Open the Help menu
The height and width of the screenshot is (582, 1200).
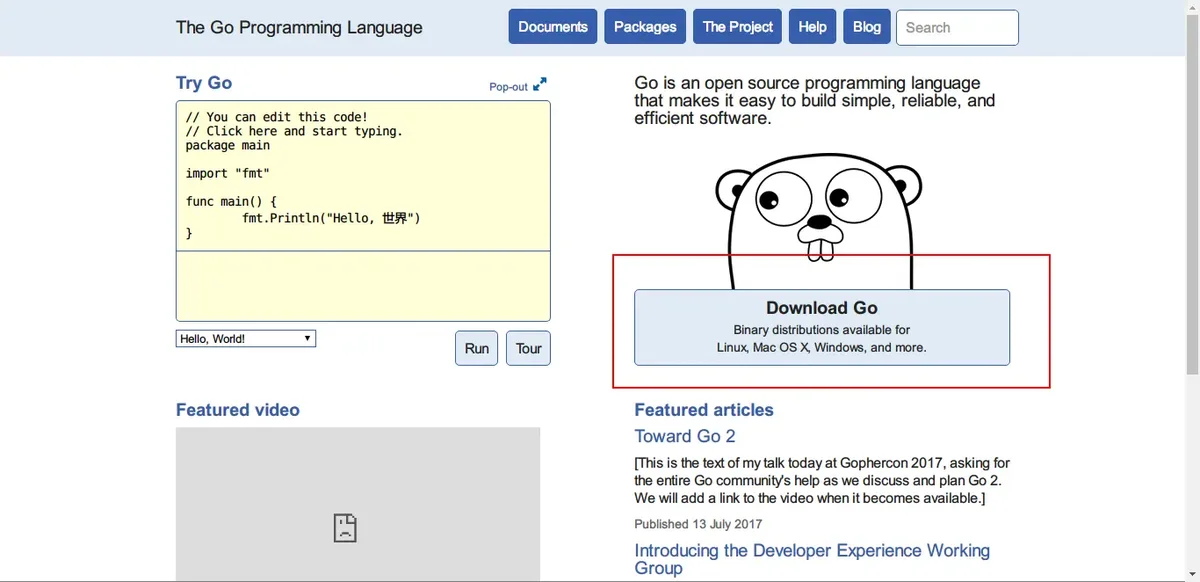[x=813, y=27]
